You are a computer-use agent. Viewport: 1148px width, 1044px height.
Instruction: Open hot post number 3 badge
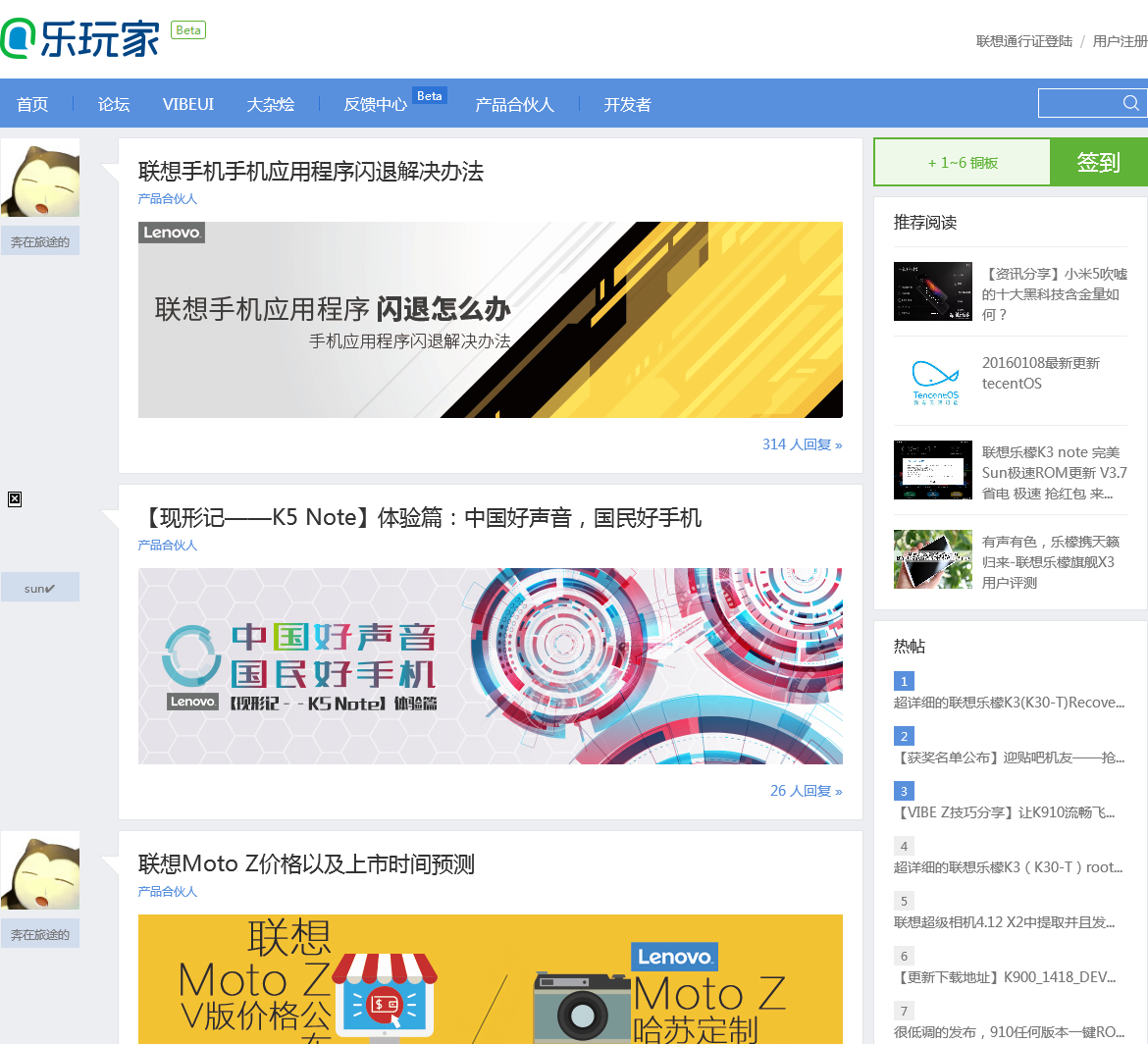904,791
